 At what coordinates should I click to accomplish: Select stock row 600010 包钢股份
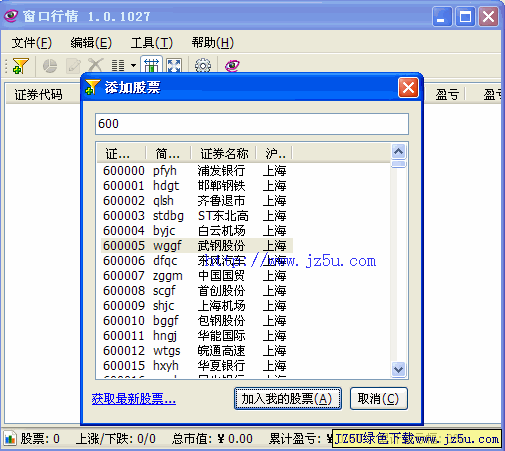(197, 321)
